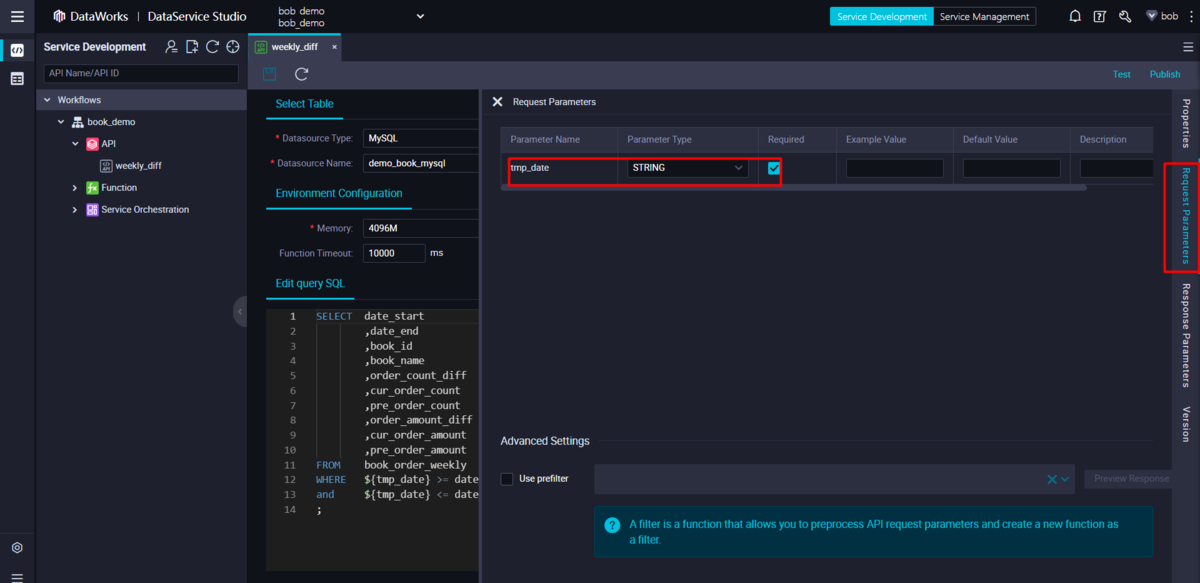Click the Memory input field
This screenshot has width=1200, height=583.
pos(421,228)
